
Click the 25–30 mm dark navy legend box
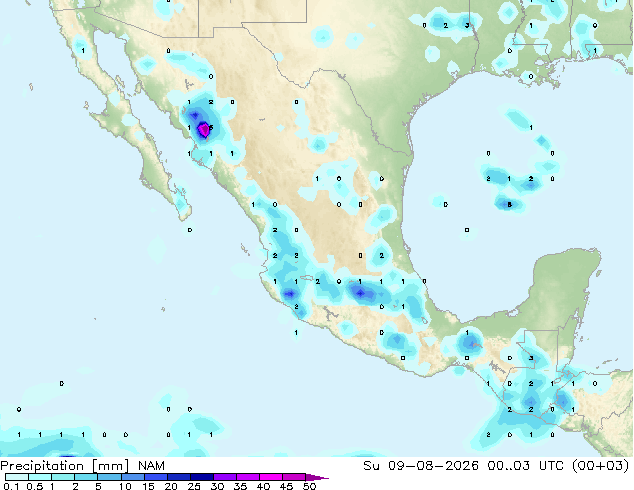201,477
